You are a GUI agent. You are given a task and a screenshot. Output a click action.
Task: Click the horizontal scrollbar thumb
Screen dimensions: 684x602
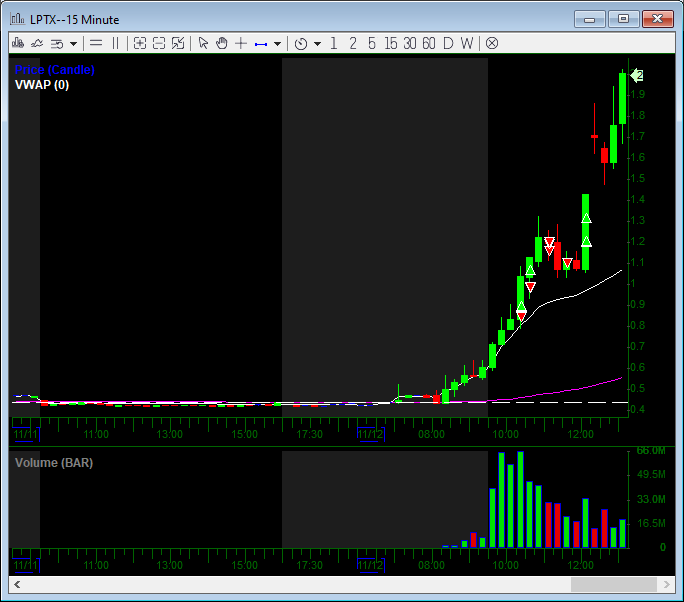click(x=614, y=585)
